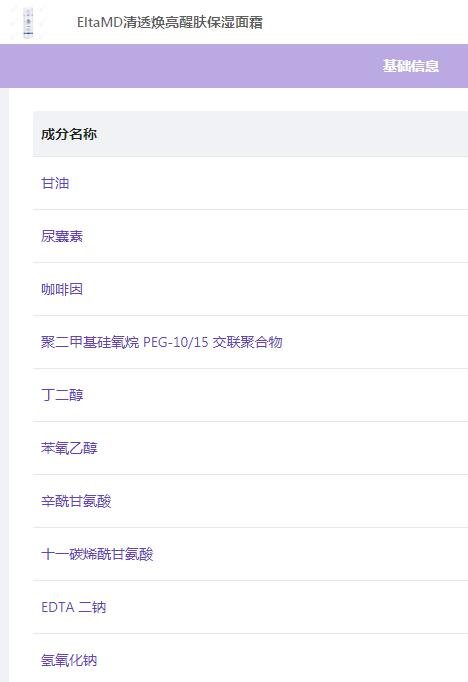This screenshot has width=468, height=682.
Task: Open ingredient link 苯氧乙醇
Action: click(x=69, y=448)
